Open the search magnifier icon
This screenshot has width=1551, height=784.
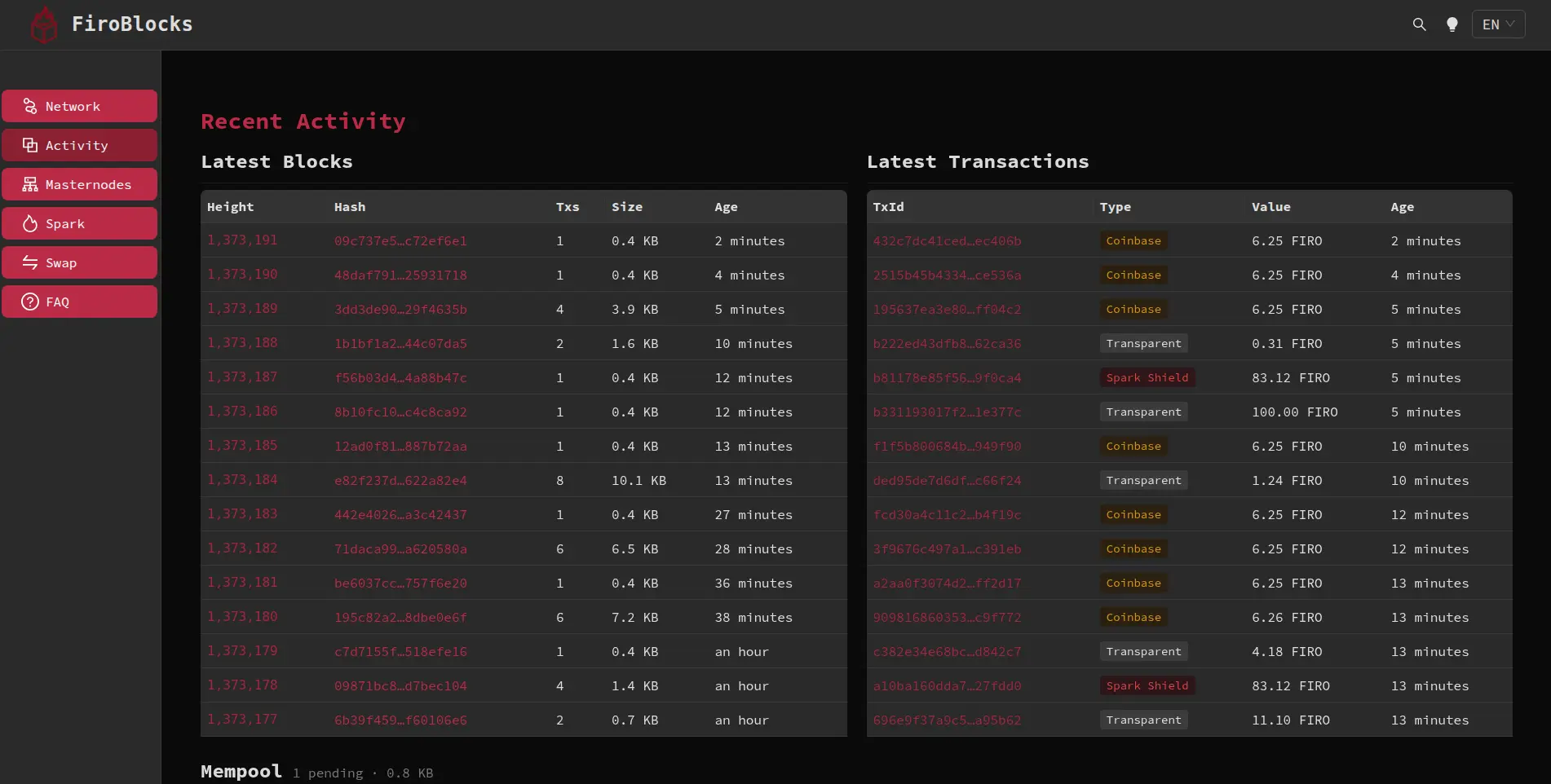(x=1419, y=24)
